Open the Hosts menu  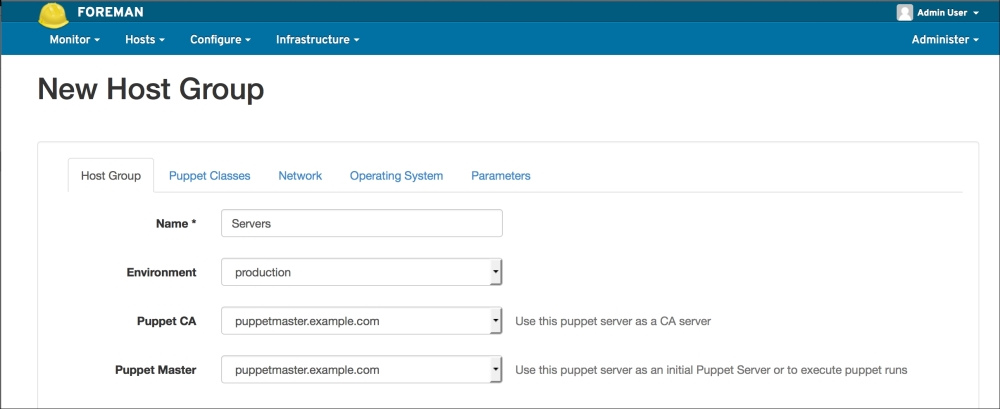[144, 40]
